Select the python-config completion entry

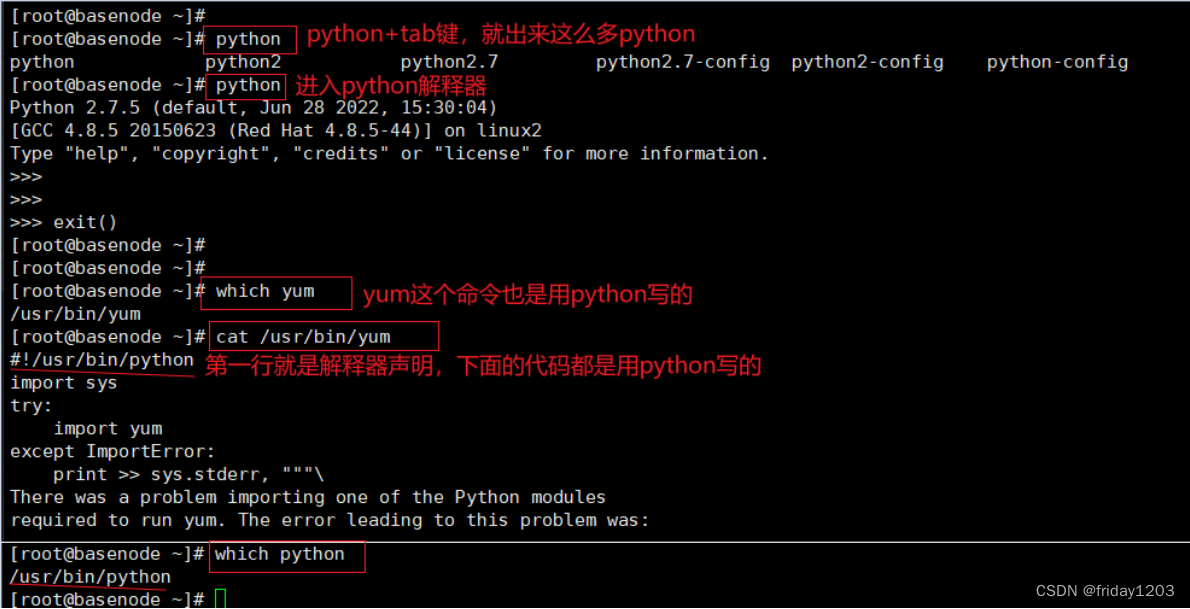pos(1057,61)
